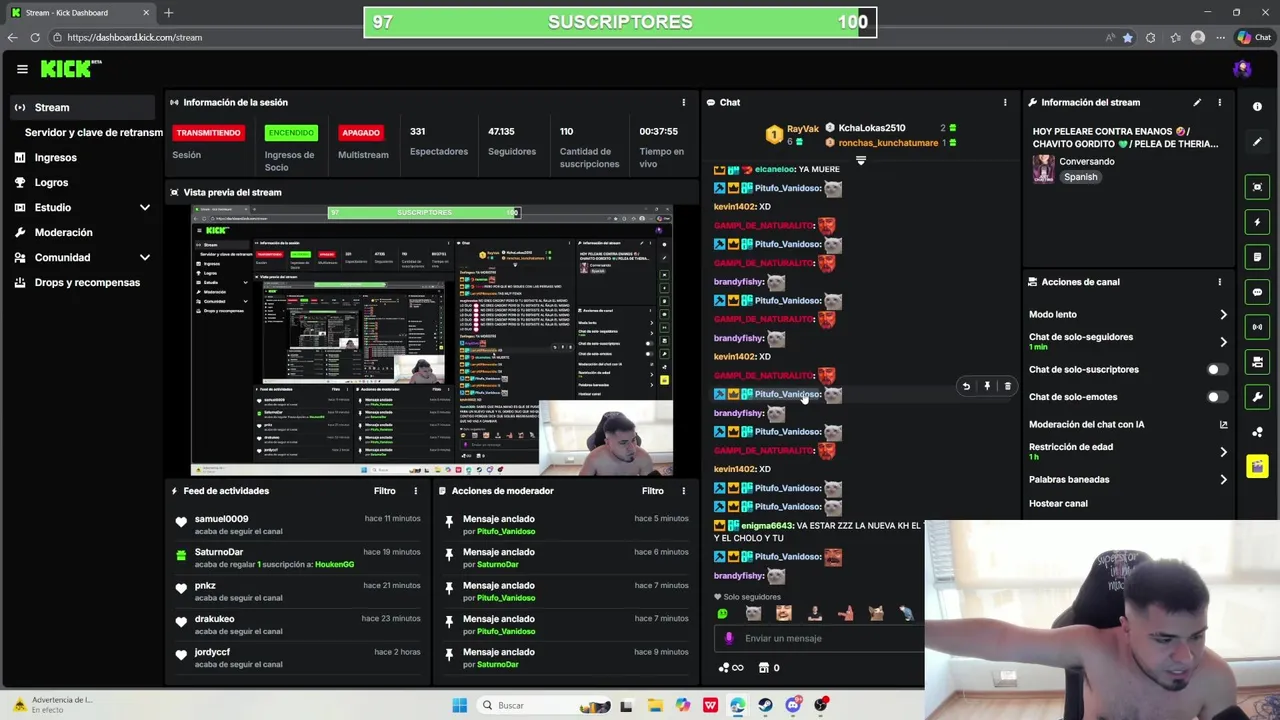
Task: Click HoukenGG link in activity feed
Action: point(334,565)
